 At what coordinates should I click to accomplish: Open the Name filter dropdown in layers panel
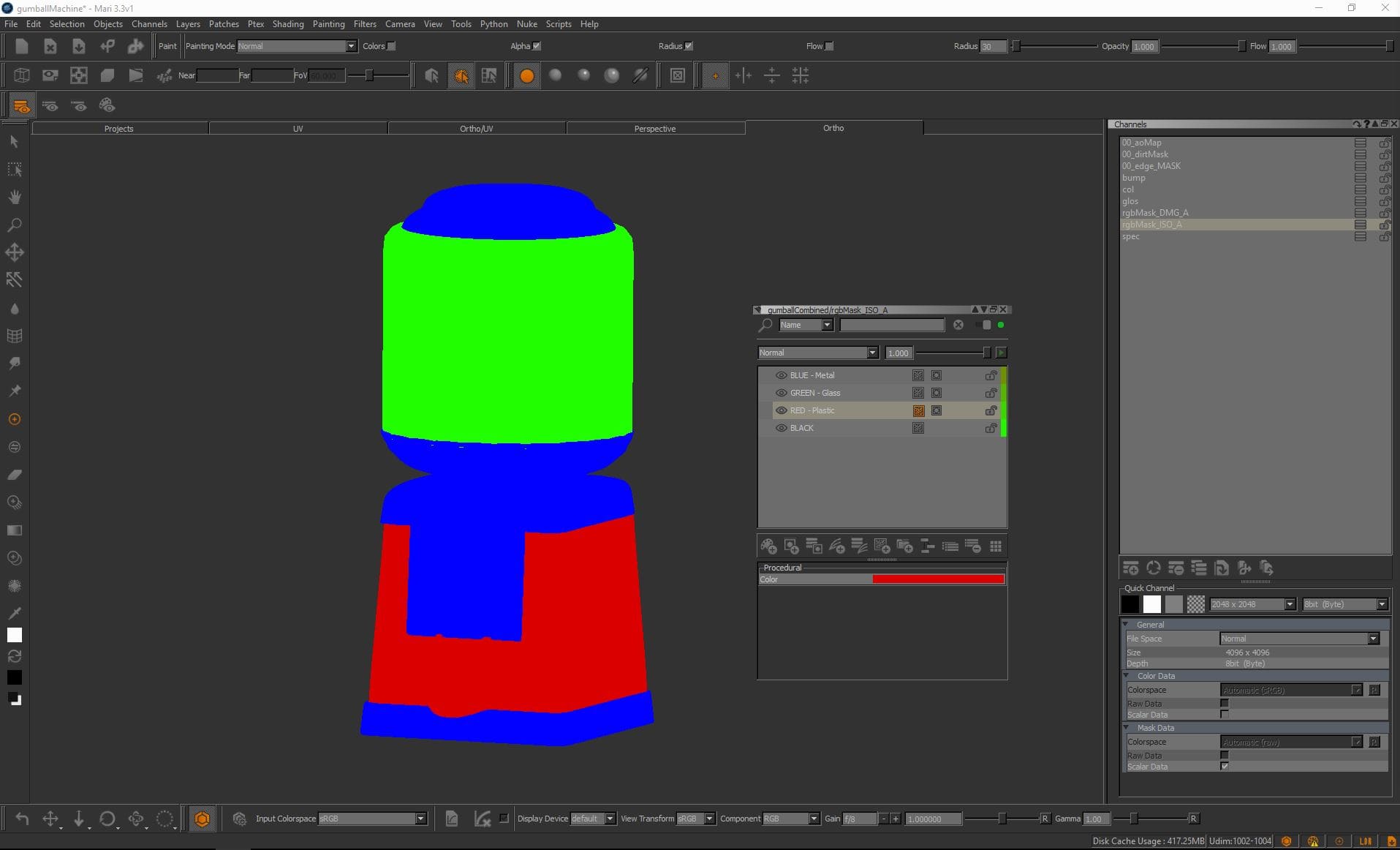[806, 326]
